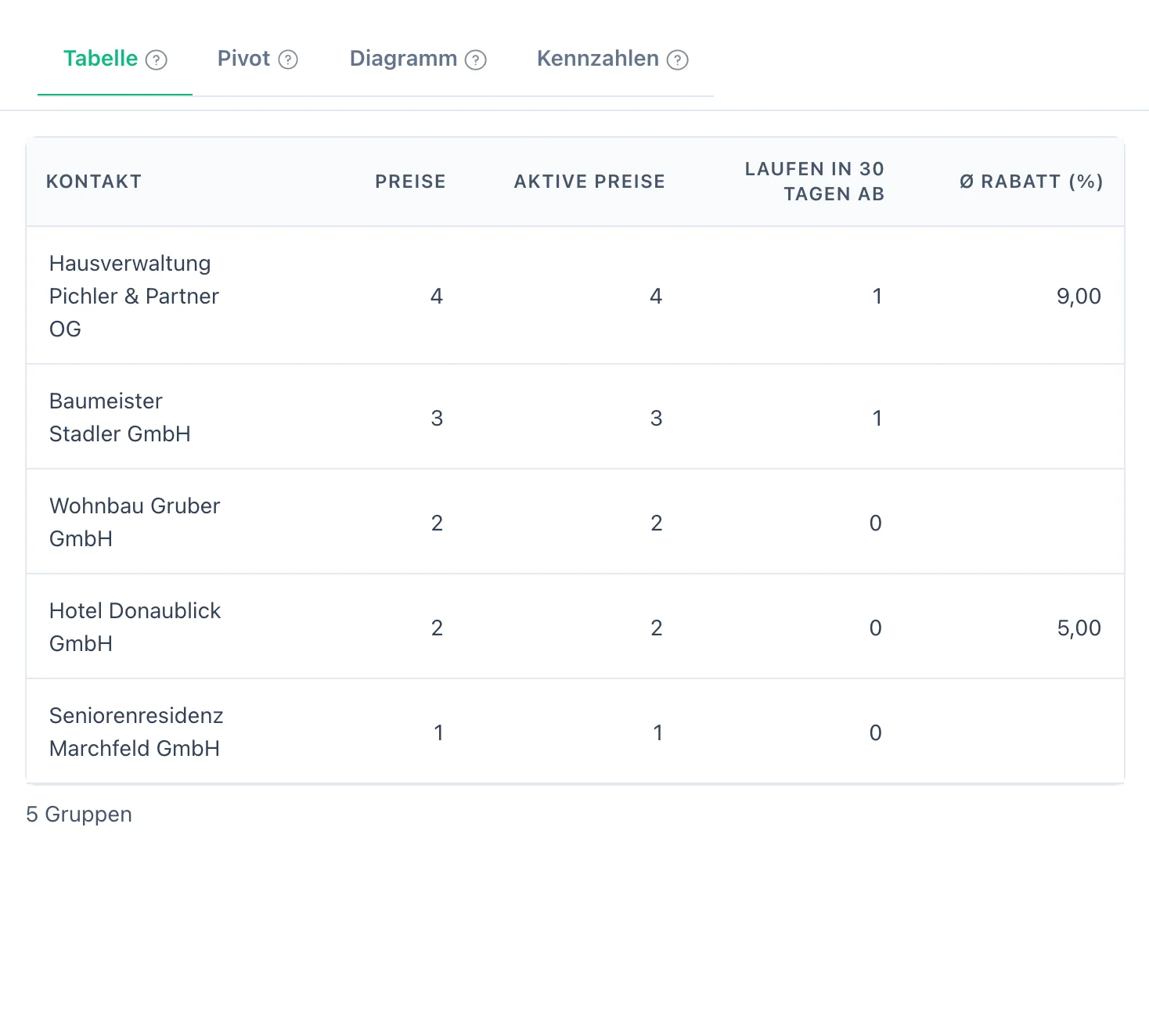Screen dimensions: 1149x1036
Task: Sort by the Kontakt column header
Action: [x=94, y=182]
